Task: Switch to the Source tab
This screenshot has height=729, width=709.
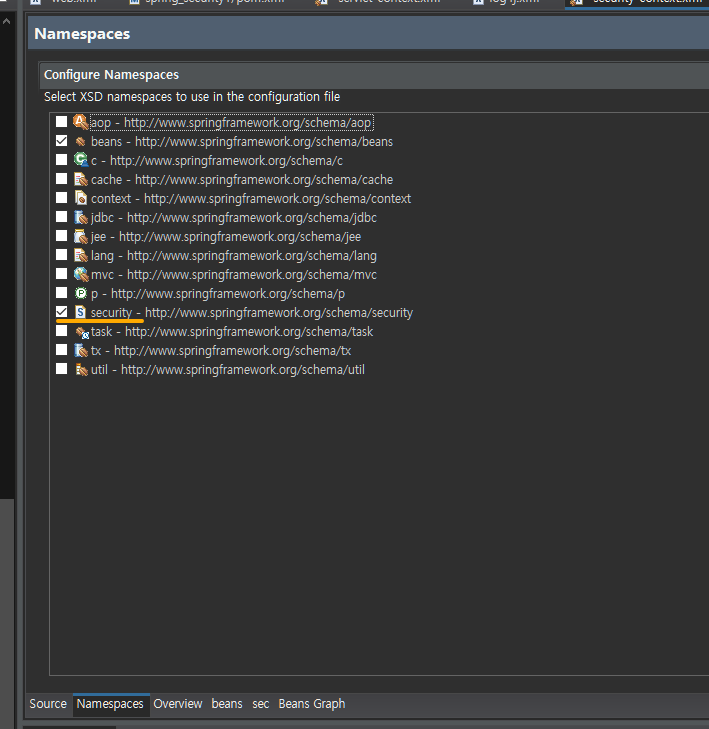Action: coord(48,704)
